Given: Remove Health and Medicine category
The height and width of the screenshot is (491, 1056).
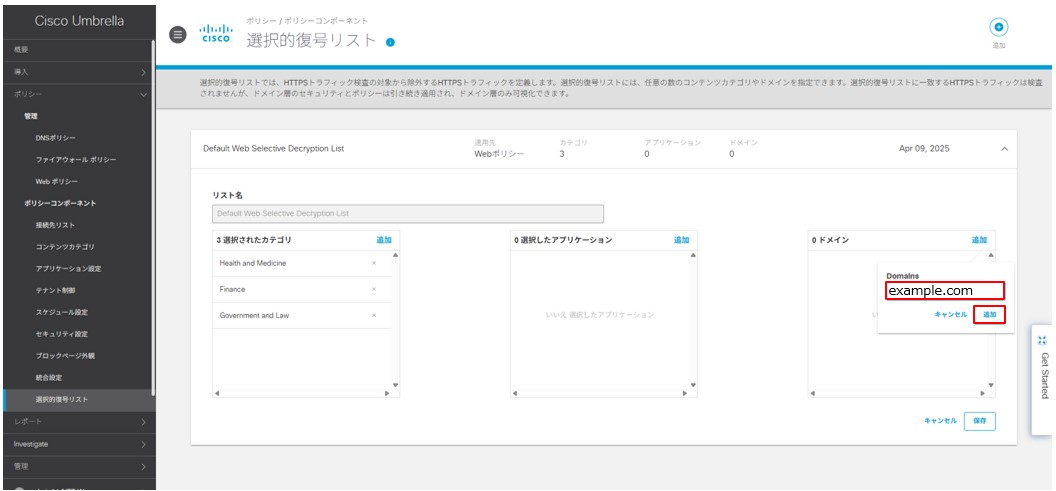Looking at the screenshot, I should 374,263.
